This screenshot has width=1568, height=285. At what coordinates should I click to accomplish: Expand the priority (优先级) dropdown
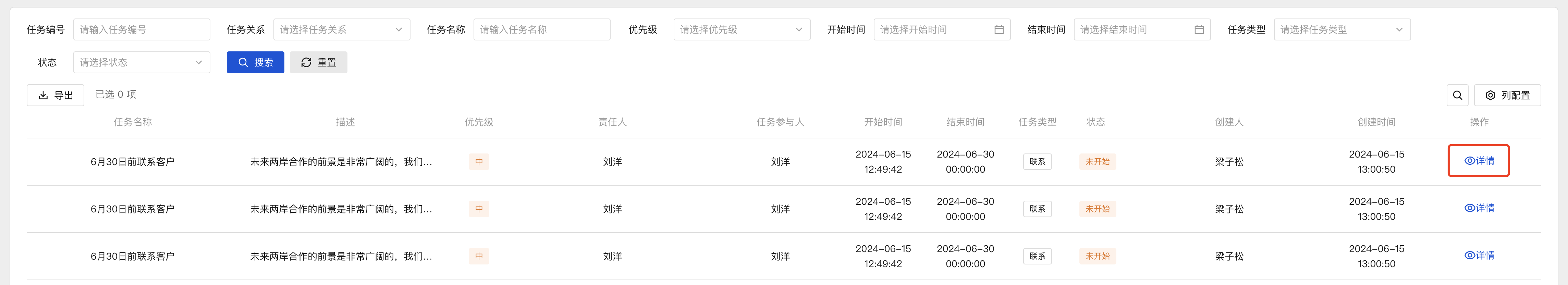[x=742, y=29]
